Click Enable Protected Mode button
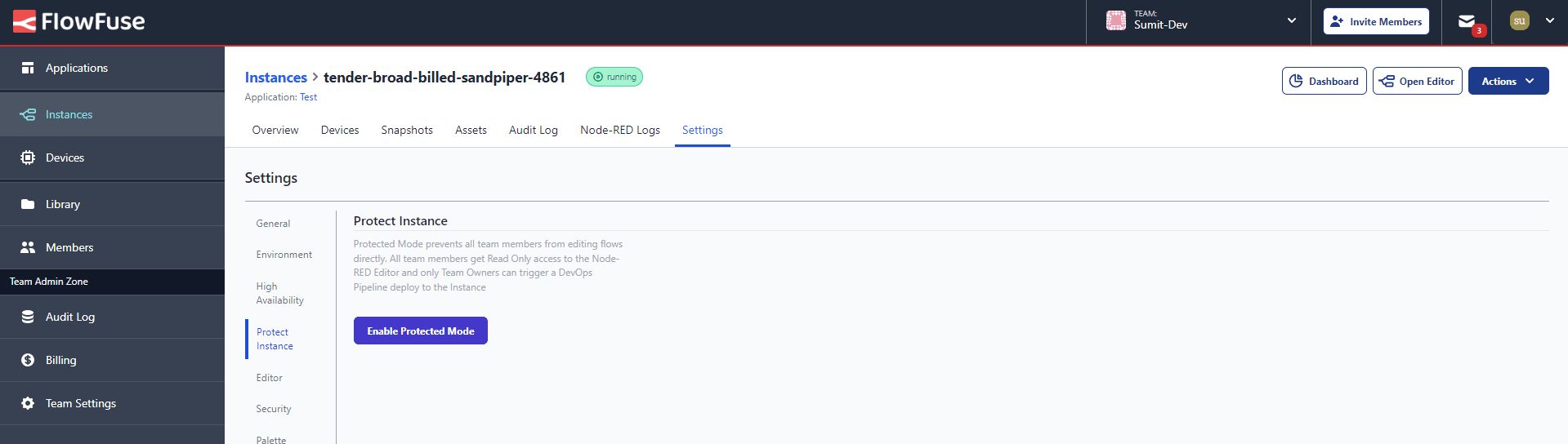The height and width of the screenshot is (444, 1568). coord(421,331)
